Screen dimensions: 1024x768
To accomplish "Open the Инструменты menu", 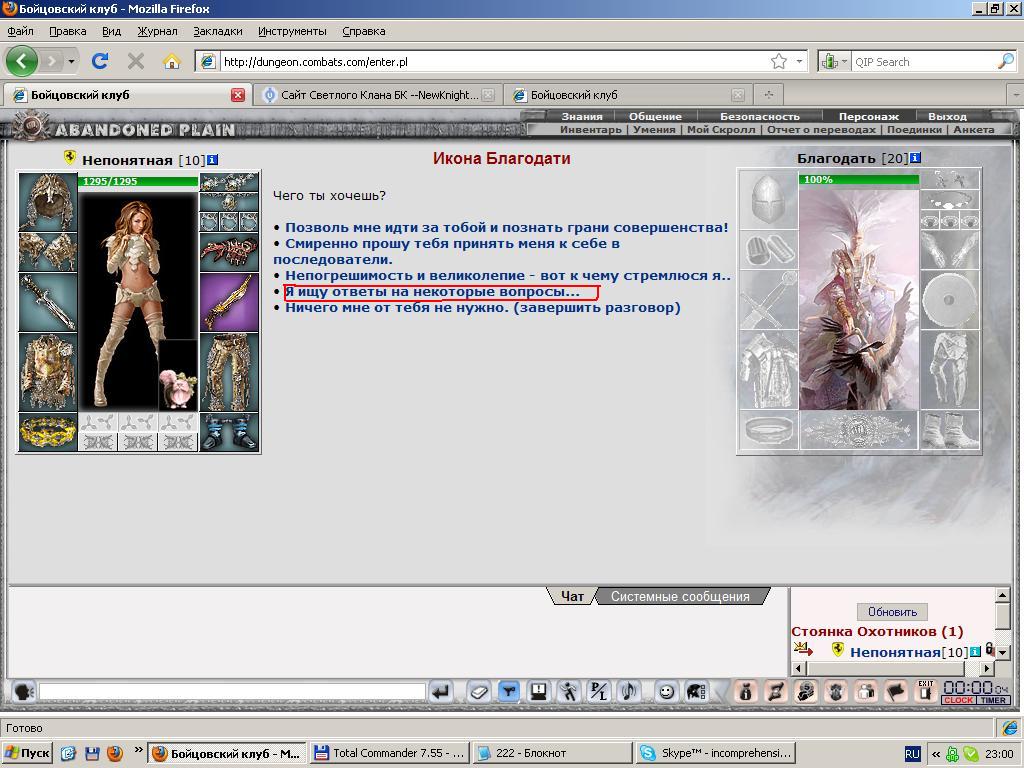I will tap(292, 31).
